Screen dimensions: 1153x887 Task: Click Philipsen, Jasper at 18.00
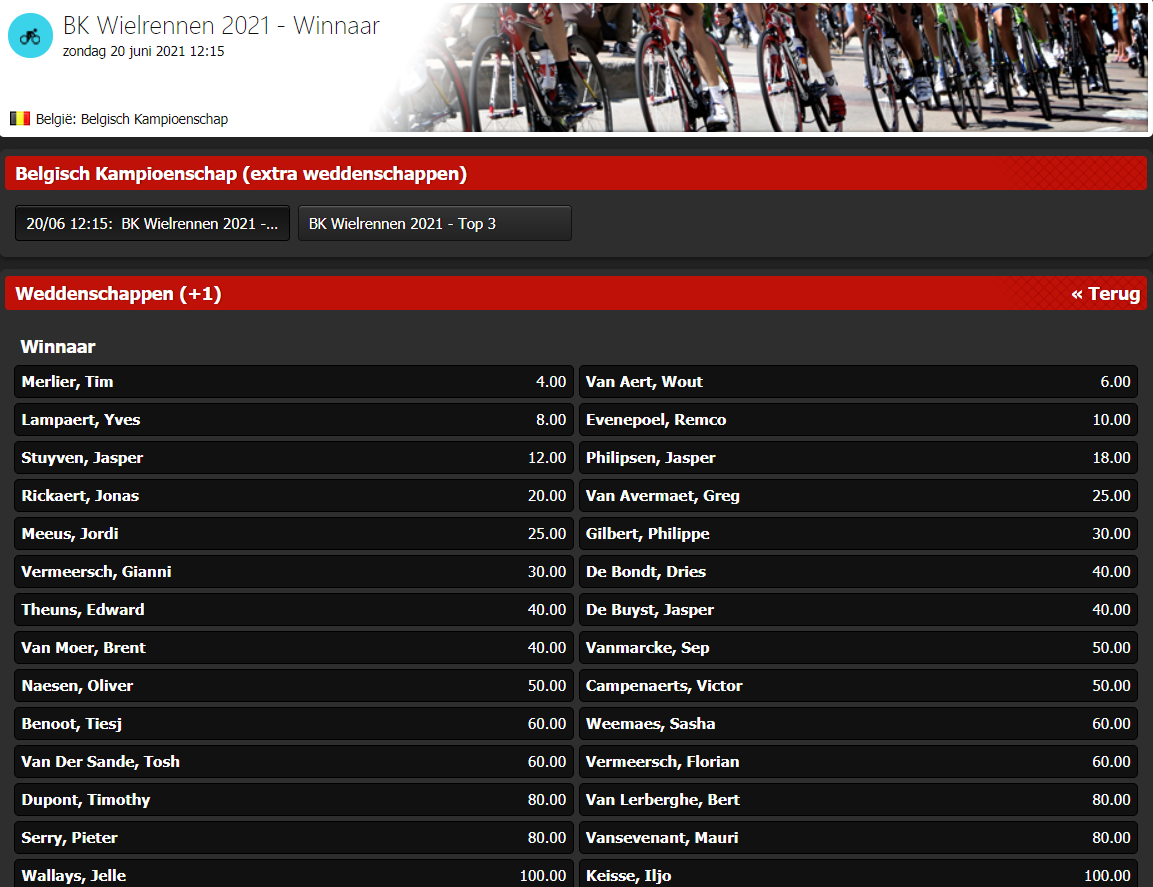point(858,458)
